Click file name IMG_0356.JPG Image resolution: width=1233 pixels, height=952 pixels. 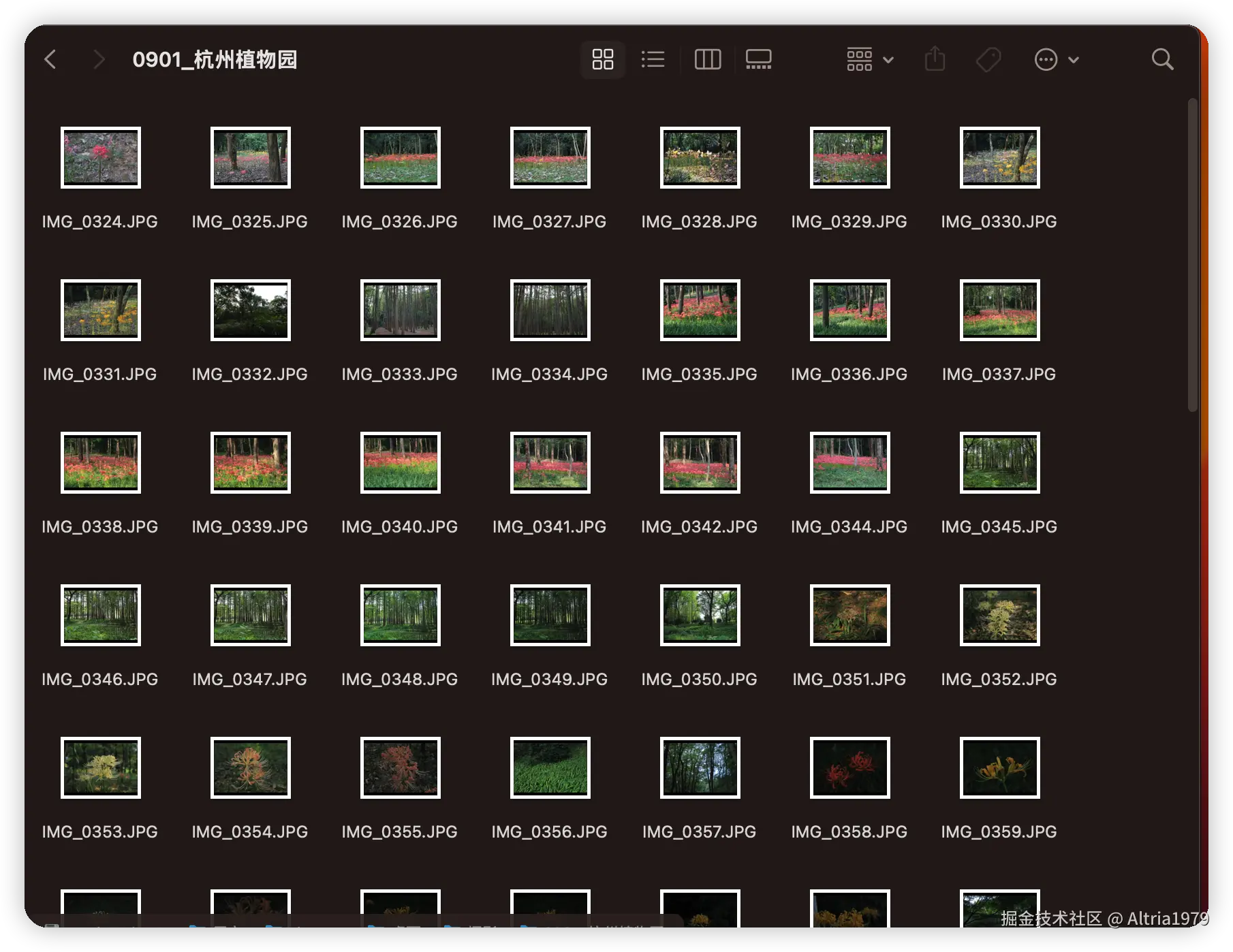pos(550,831)
